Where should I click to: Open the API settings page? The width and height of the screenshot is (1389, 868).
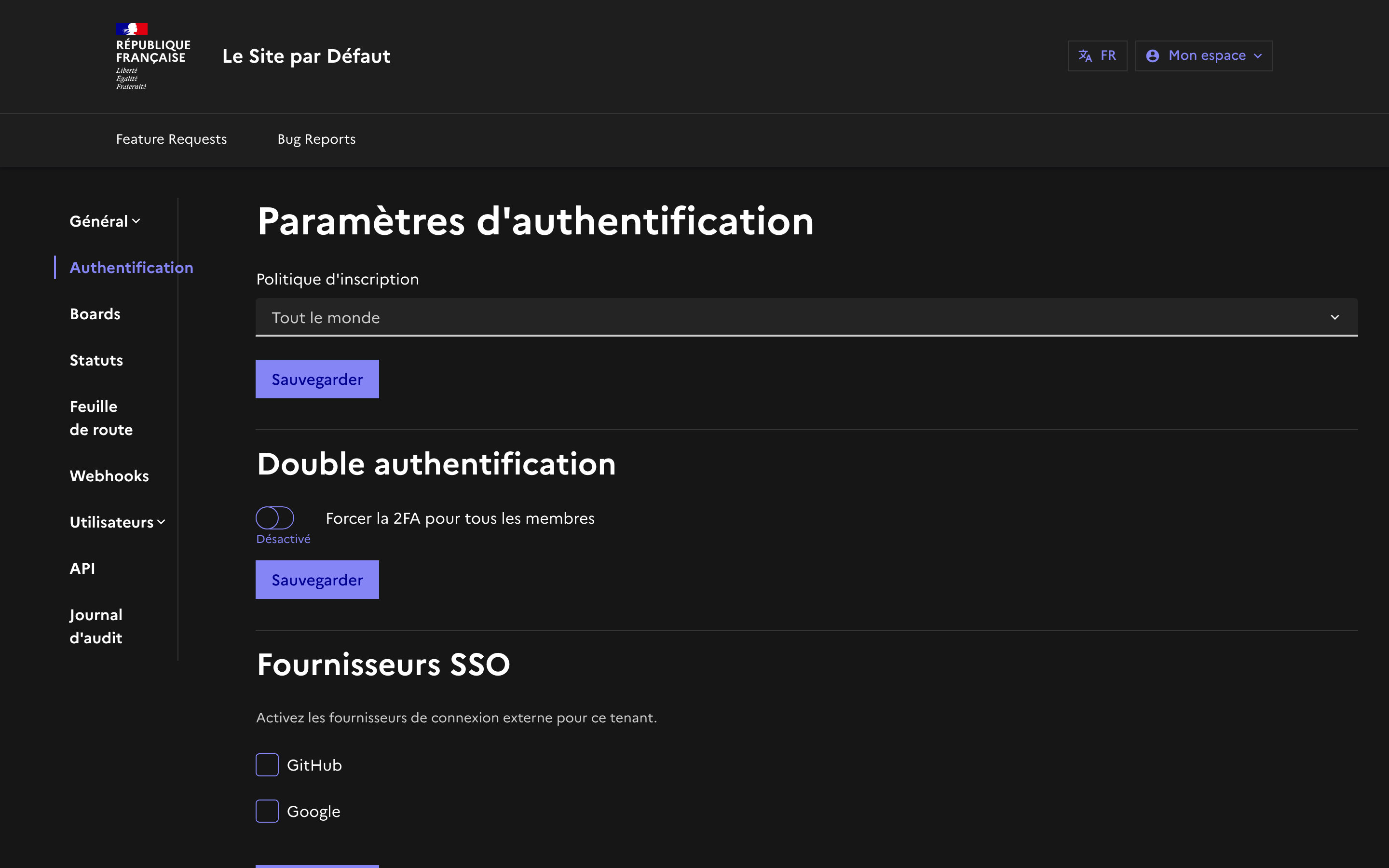tap(82, 569)
